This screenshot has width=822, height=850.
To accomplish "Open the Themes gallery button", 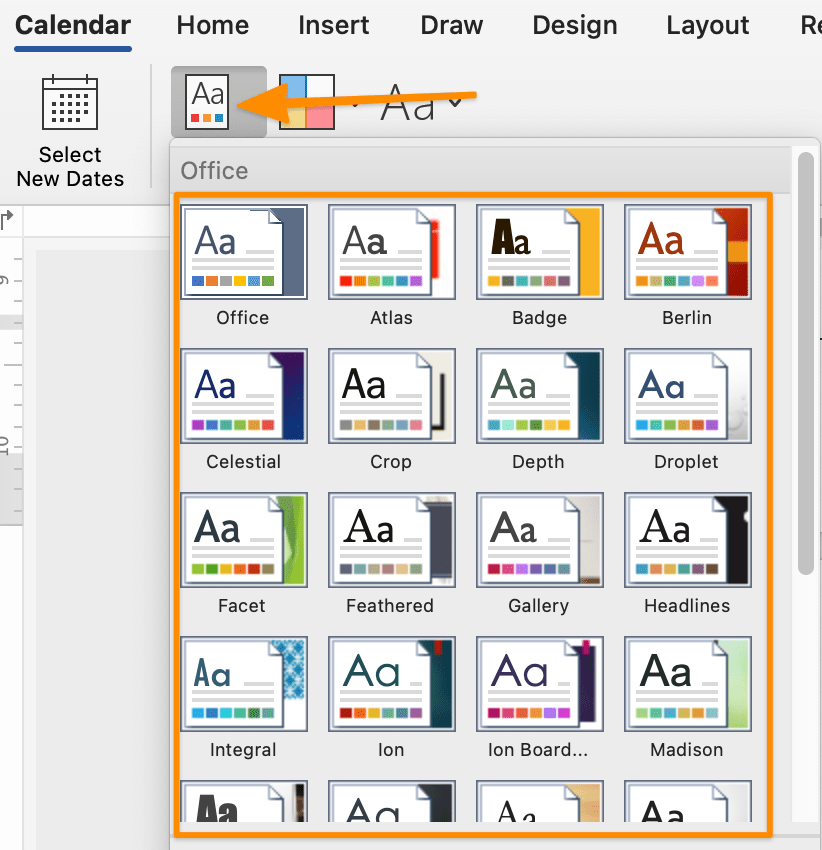I will point(219,101).
